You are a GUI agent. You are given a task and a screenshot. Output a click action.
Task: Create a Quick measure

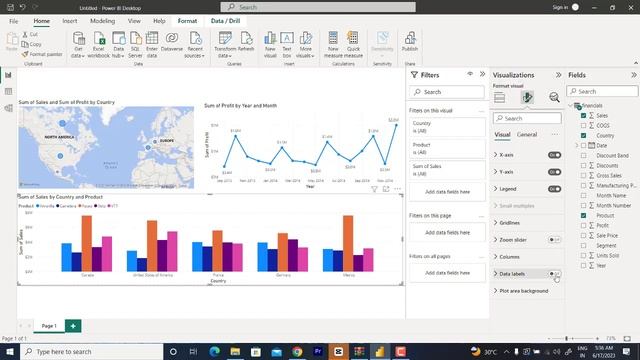pos(353,45)
